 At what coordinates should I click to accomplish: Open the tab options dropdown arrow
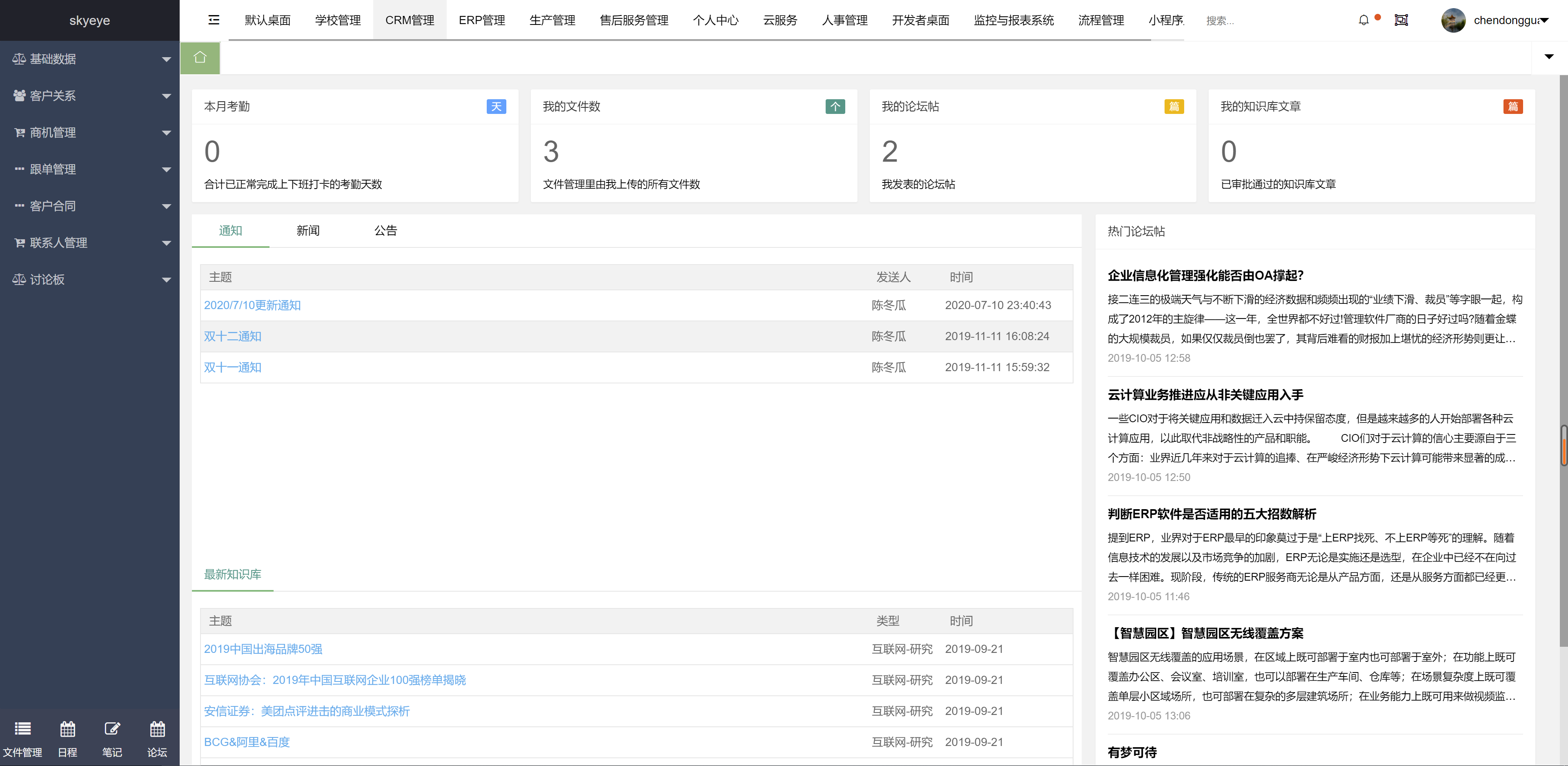1549,57
